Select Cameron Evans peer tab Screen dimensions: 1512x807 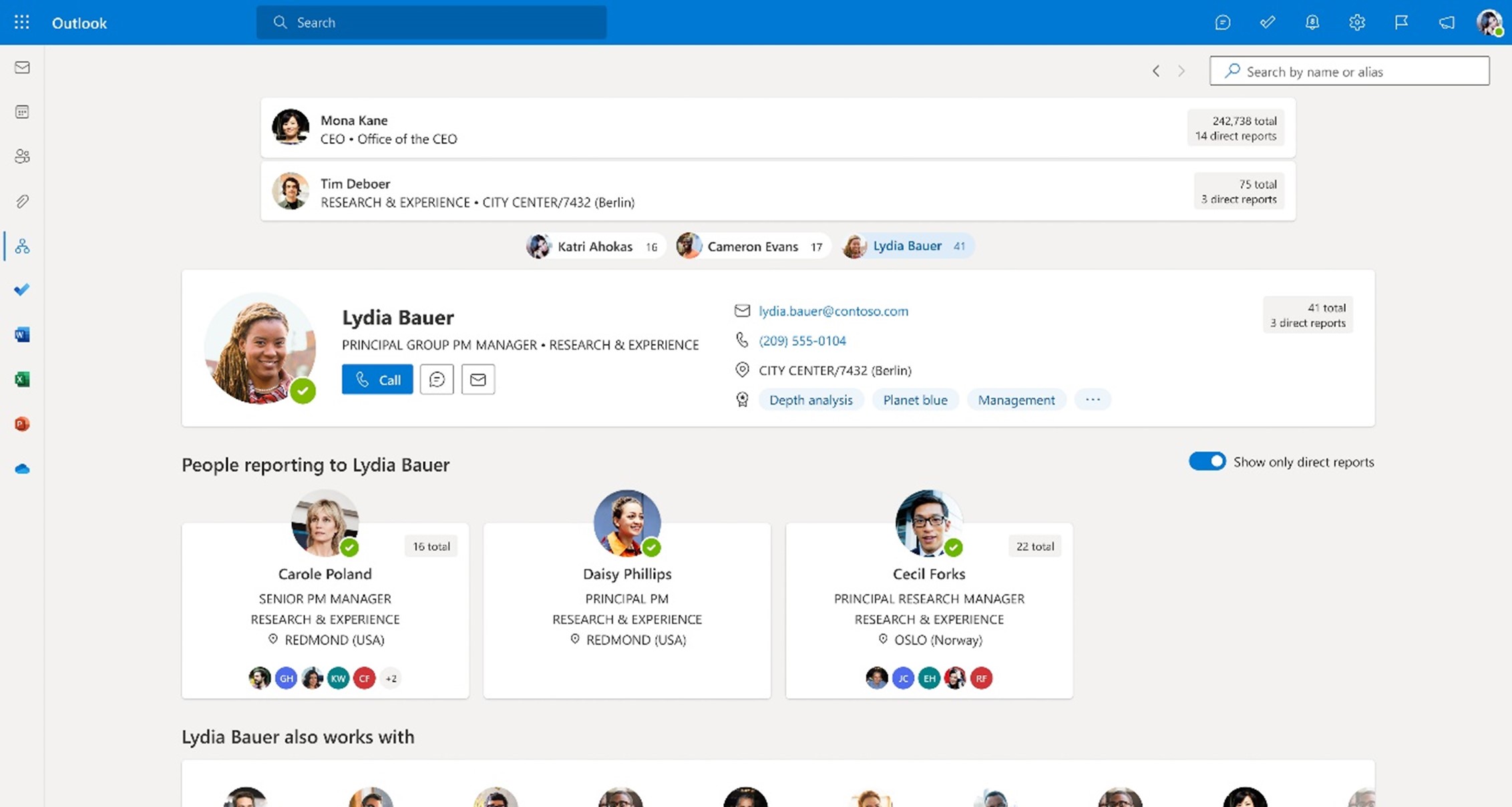click(752, 246)
